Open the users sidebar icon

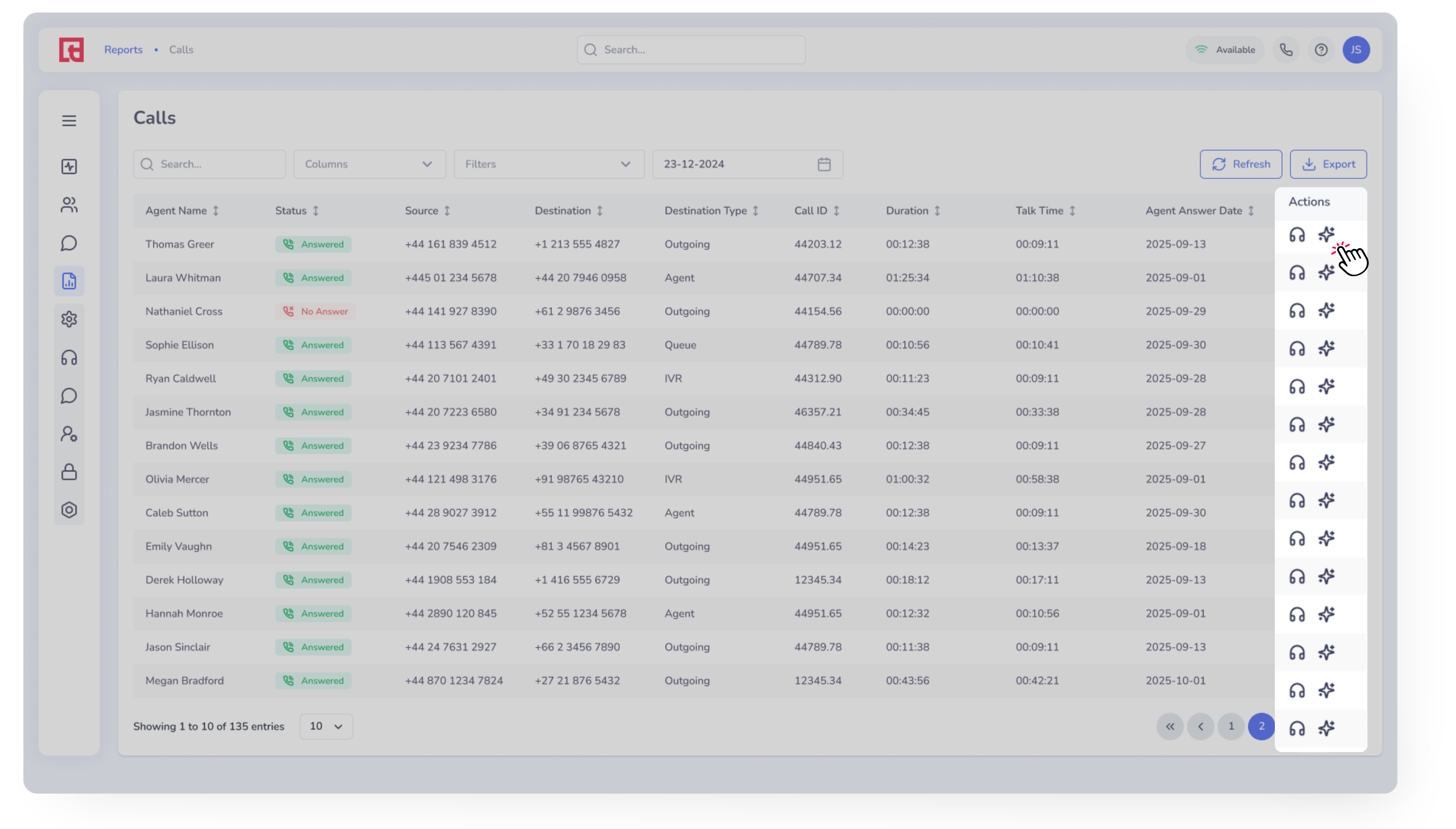click(x=69, y=205)
